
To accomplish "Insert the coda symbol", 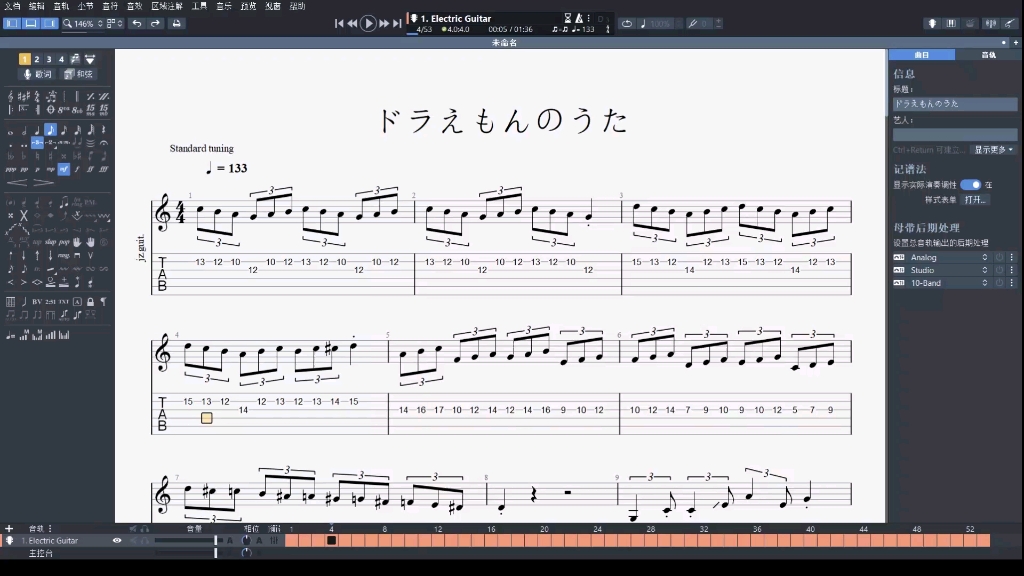I will click(x=50, y=110).
